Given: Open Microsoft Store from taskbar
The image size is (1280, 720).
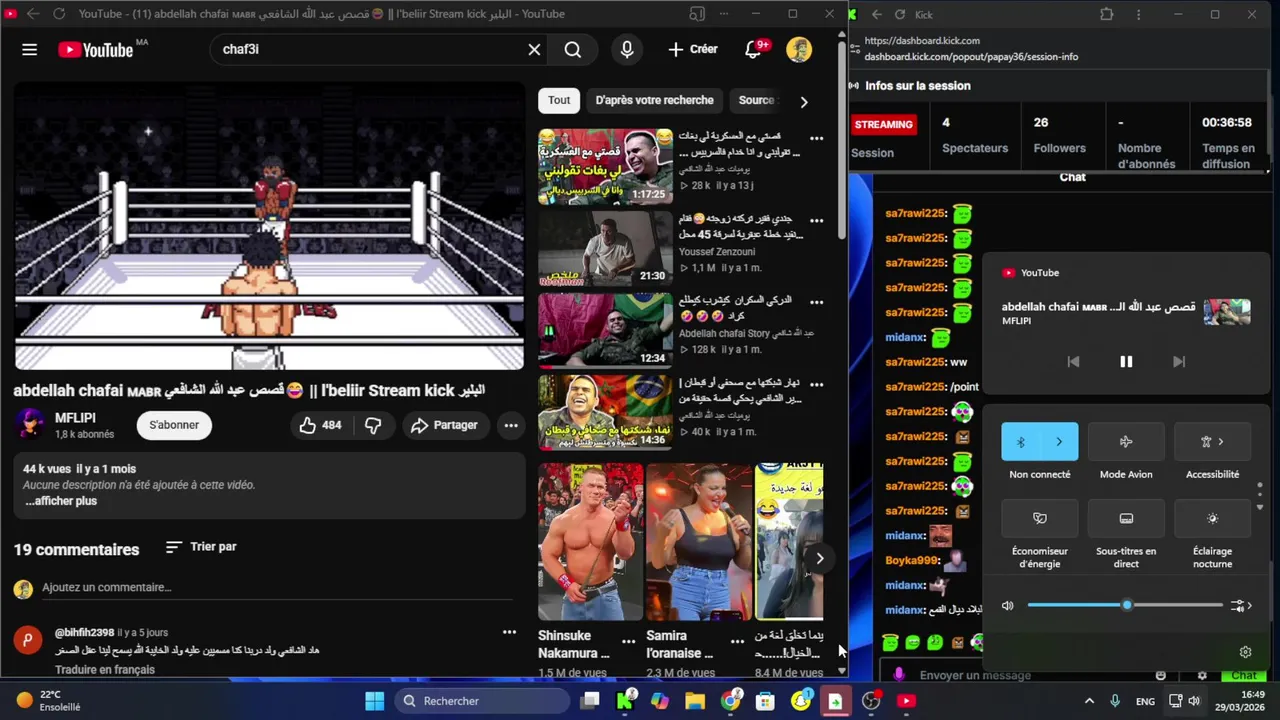Looking at the screenshot, I should coord(765,701).
